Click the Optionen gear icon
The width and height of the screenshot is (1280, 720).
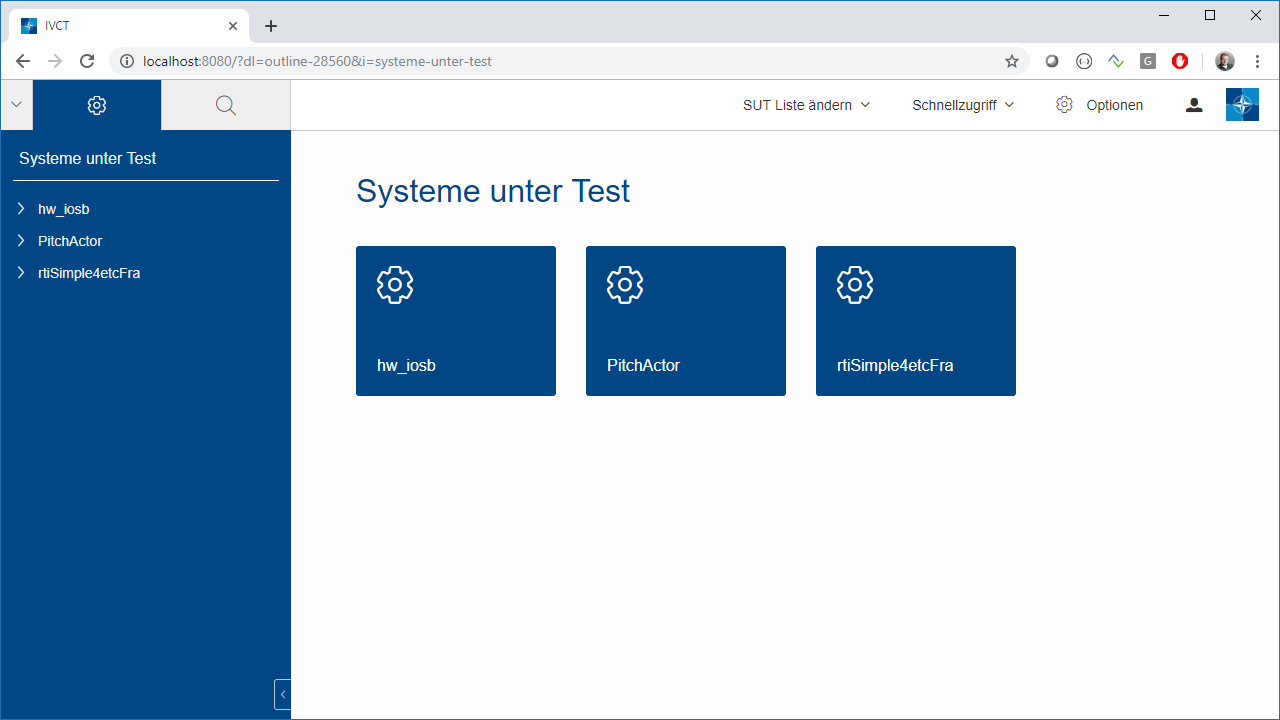1065,105
